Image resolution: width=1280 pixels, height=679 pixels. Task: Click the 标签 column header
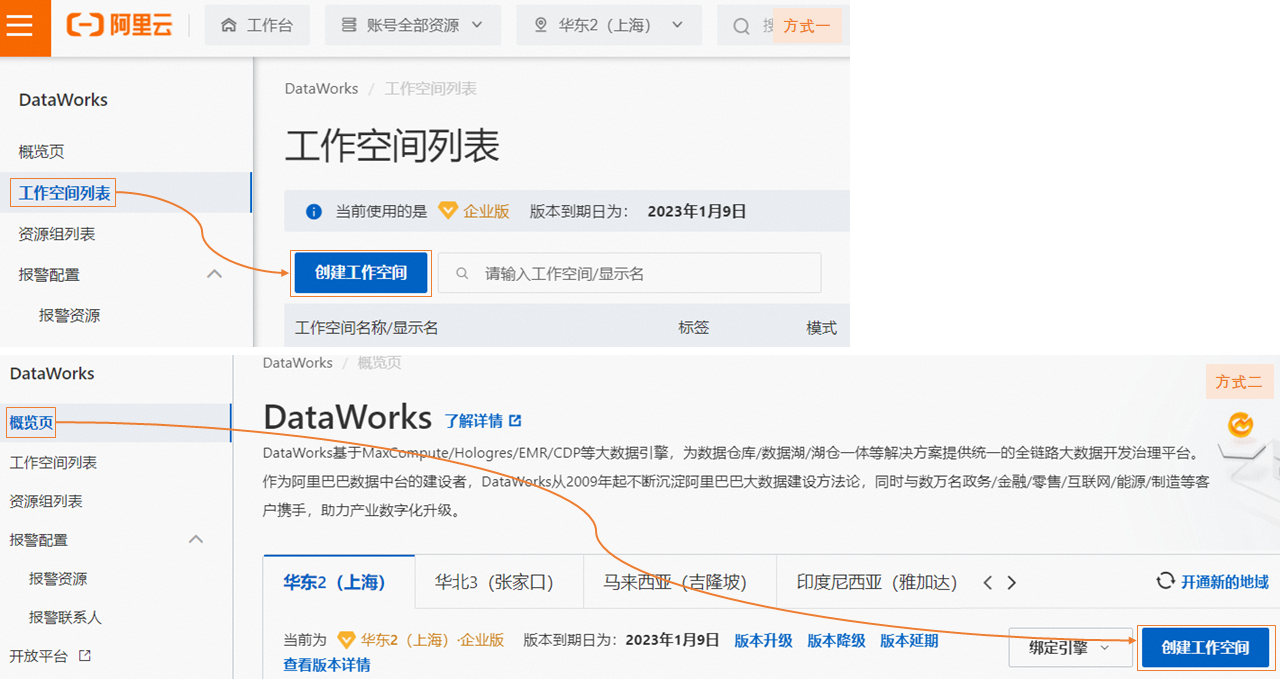click(694, 328)
